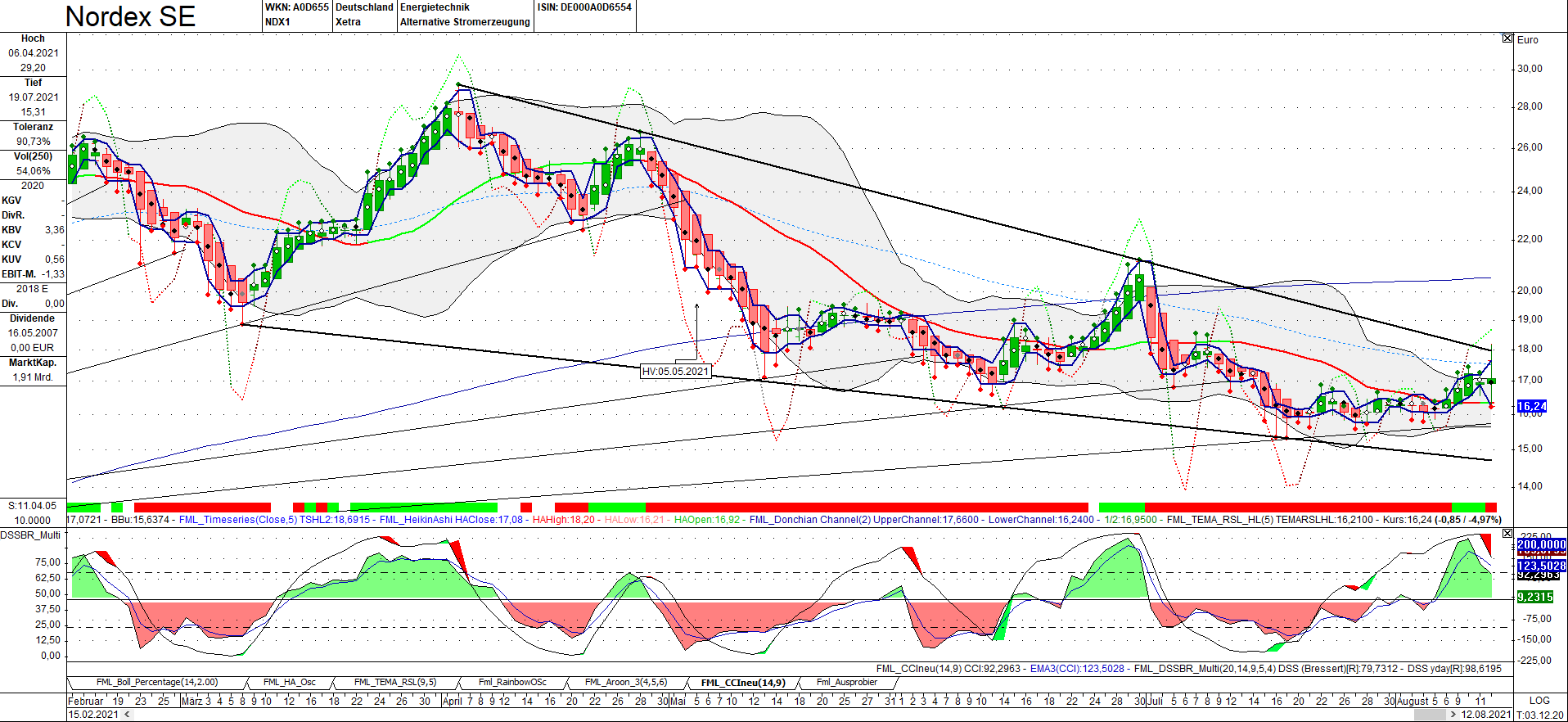Click the Toleranz label
This screenshot has width=1568, height=722.
[33, 127]
